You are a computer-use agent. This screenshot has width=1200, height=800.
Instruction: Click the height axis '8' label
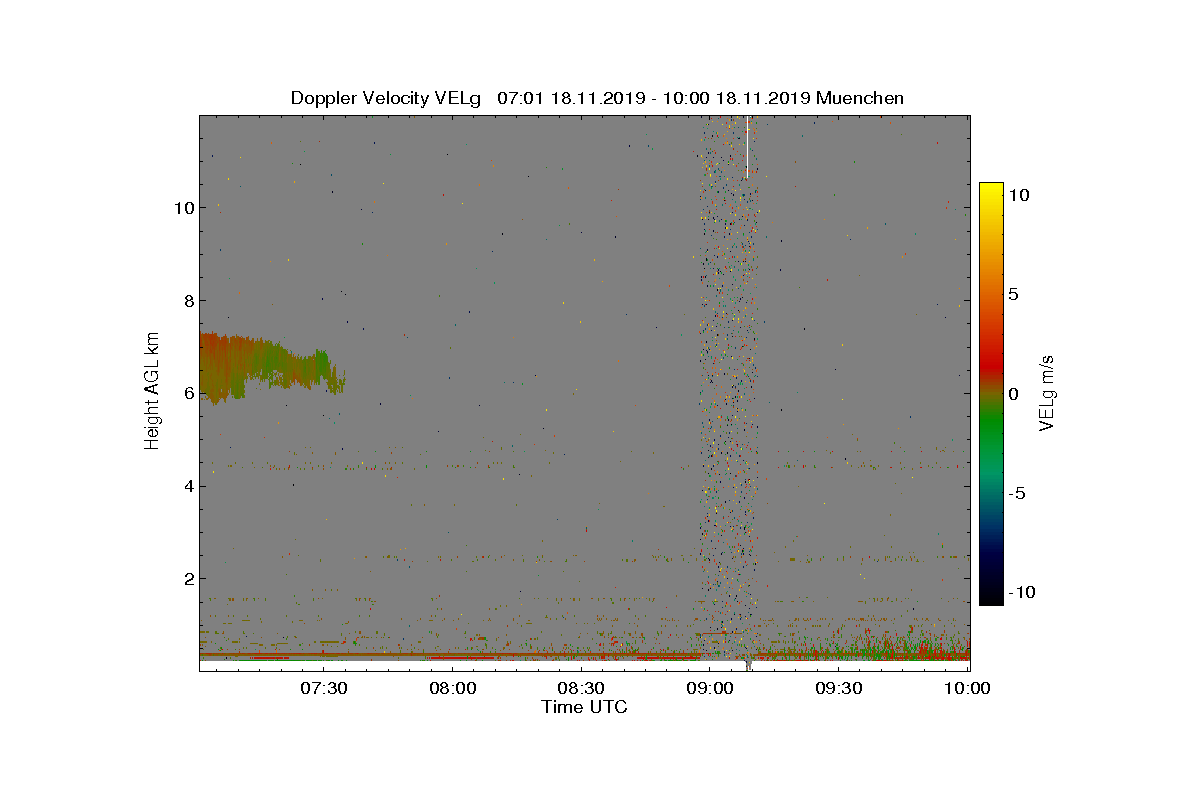(188, 300)
